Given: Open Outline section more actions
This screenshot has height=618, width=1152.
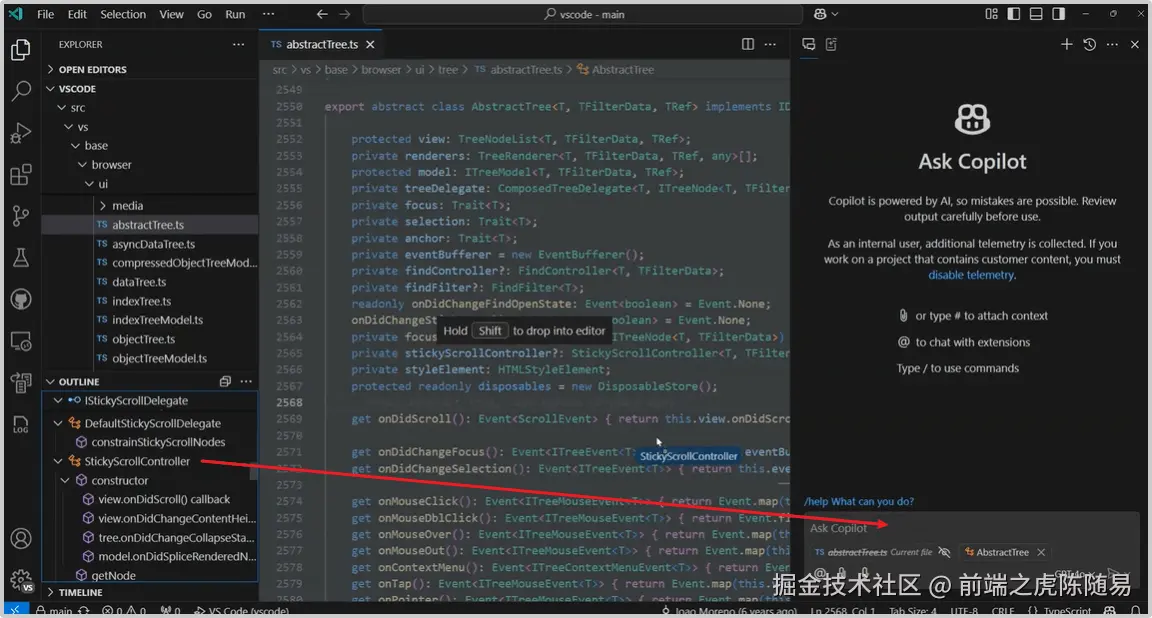Looking at the screenshot, I should [x=246, y=381].
